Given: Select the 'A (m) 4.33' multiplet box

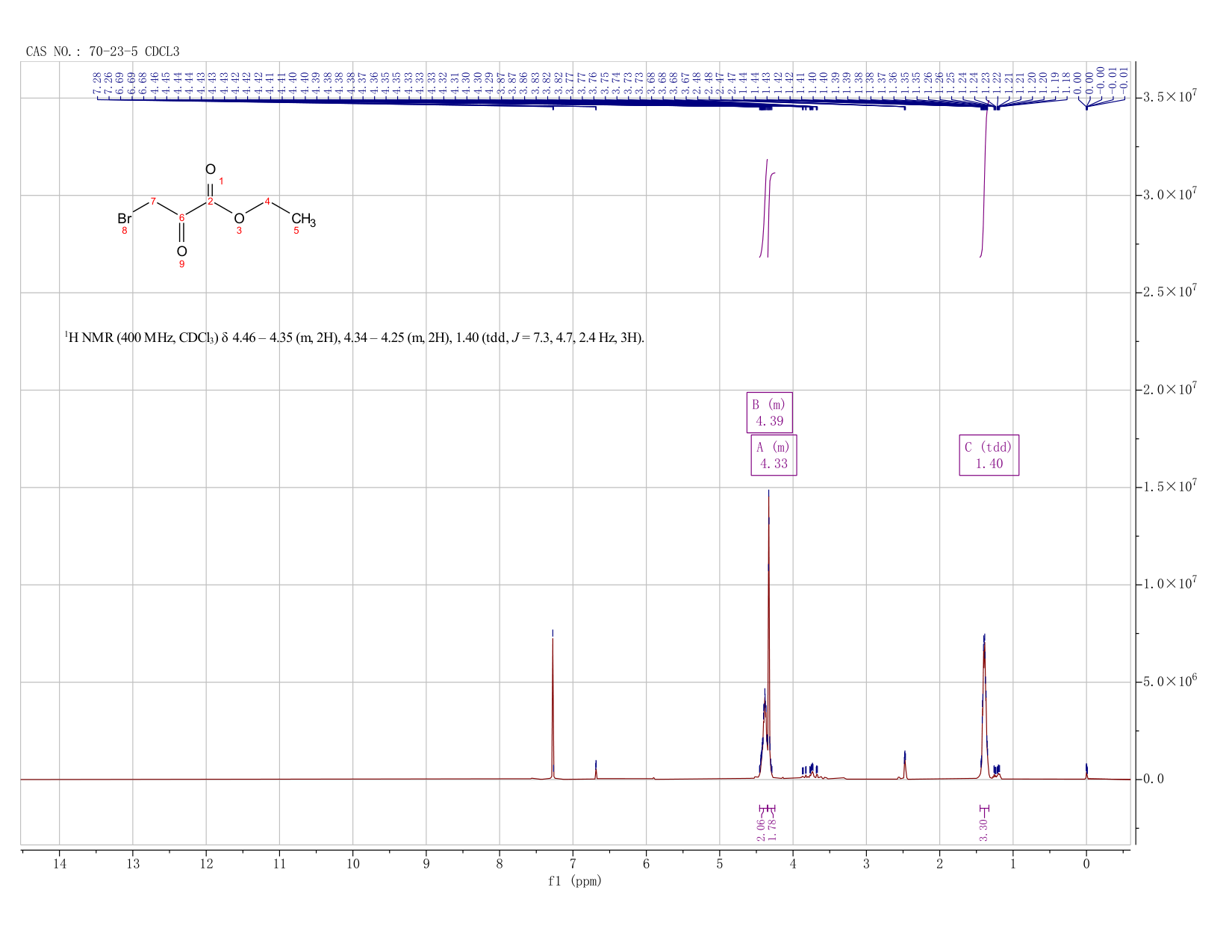Looking at the screenshot, I should tap(774, 455).
